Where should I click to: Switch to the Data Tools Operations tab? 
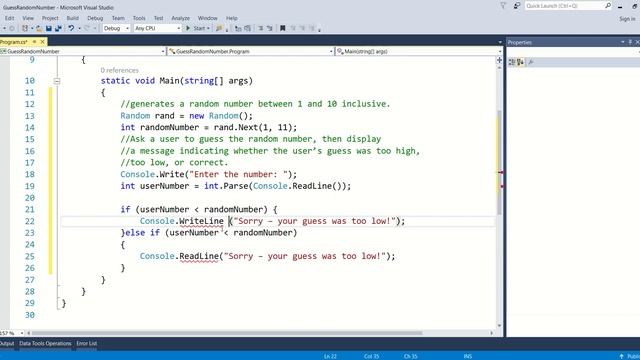(45, 343)
